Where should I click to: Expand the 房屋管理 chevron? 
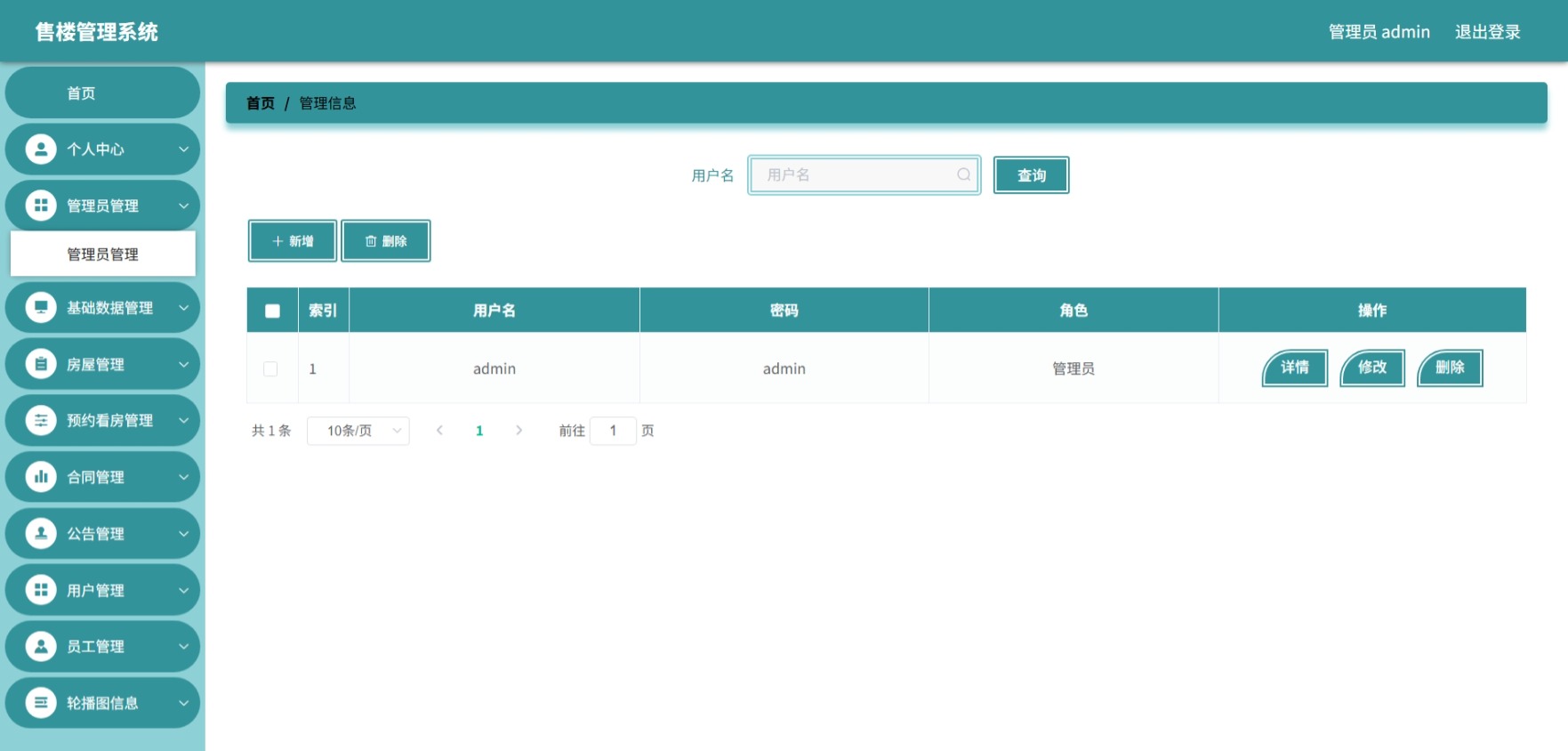click(x=183, y=364)
